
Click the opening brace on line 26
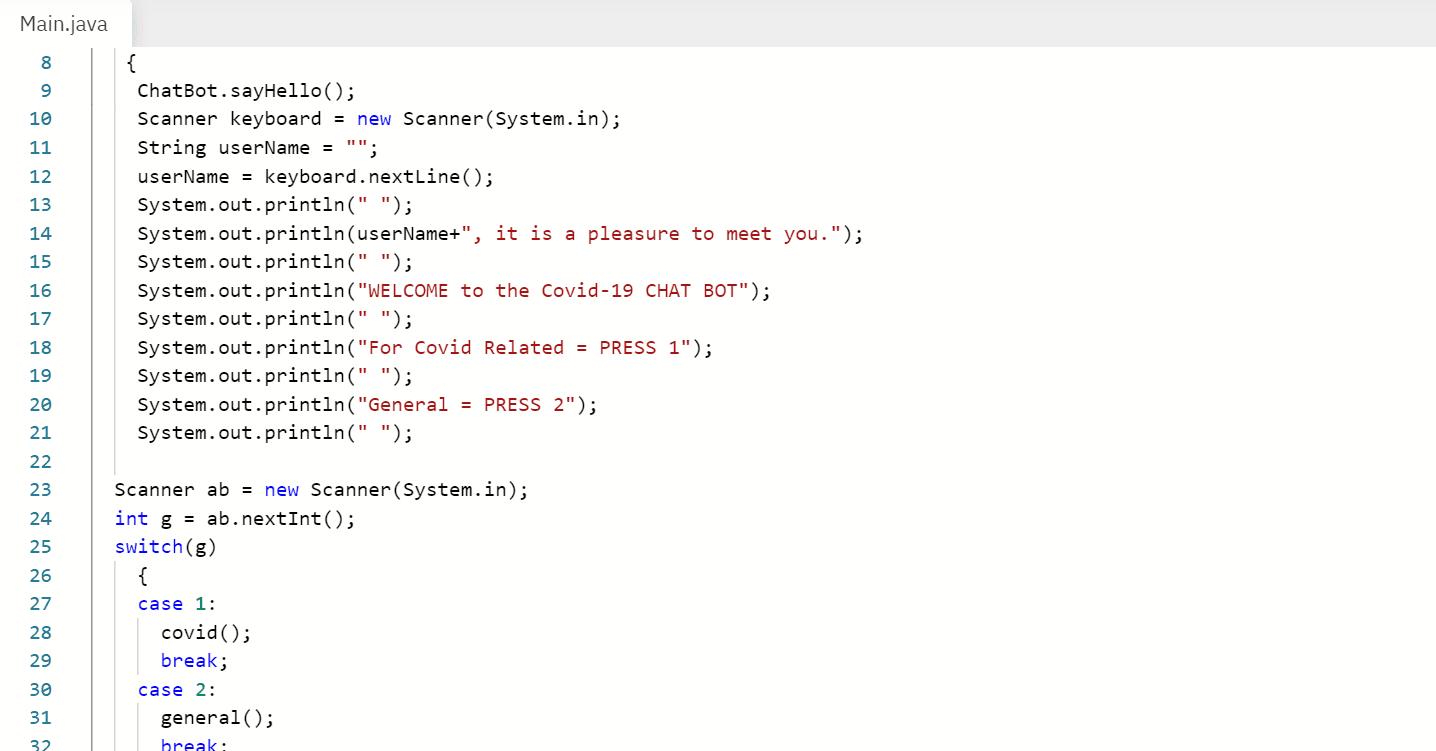pyautogui.click(x=143, y=576)
